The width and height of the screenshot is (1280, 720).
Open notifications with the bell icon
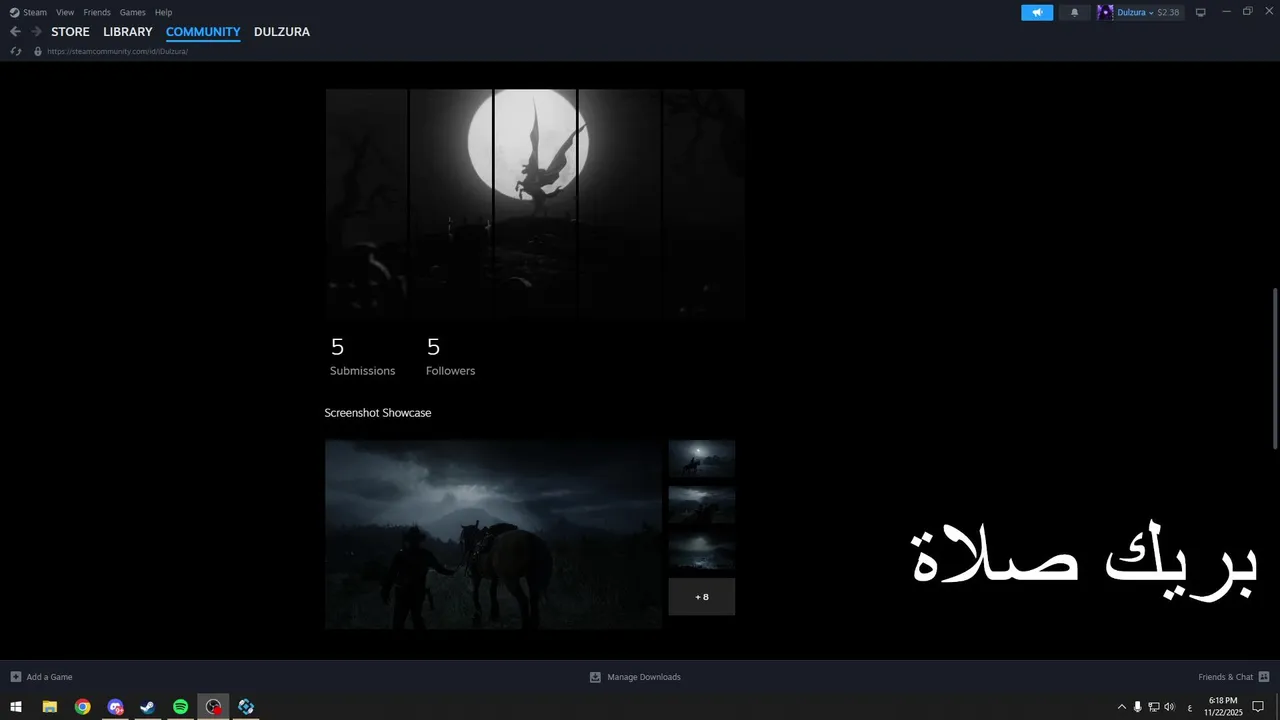coord(1075,12)
